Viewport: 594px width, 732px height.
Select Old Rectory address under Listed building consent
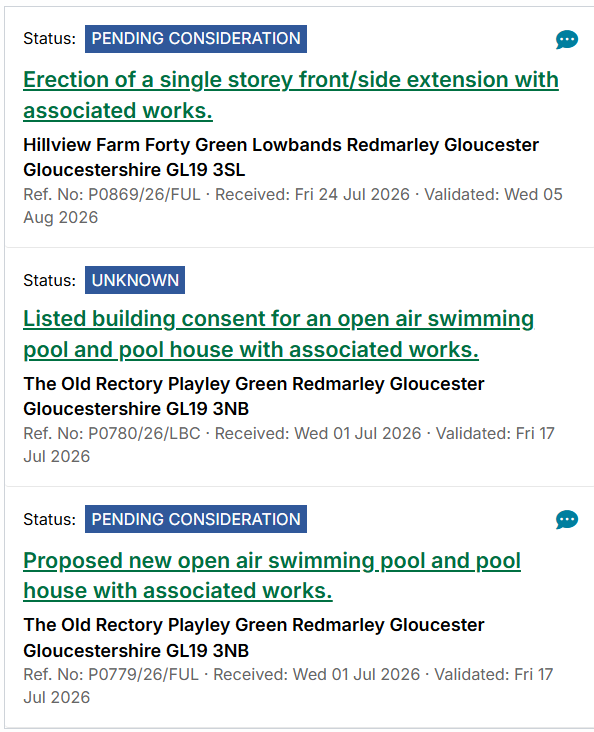(254, 396)
